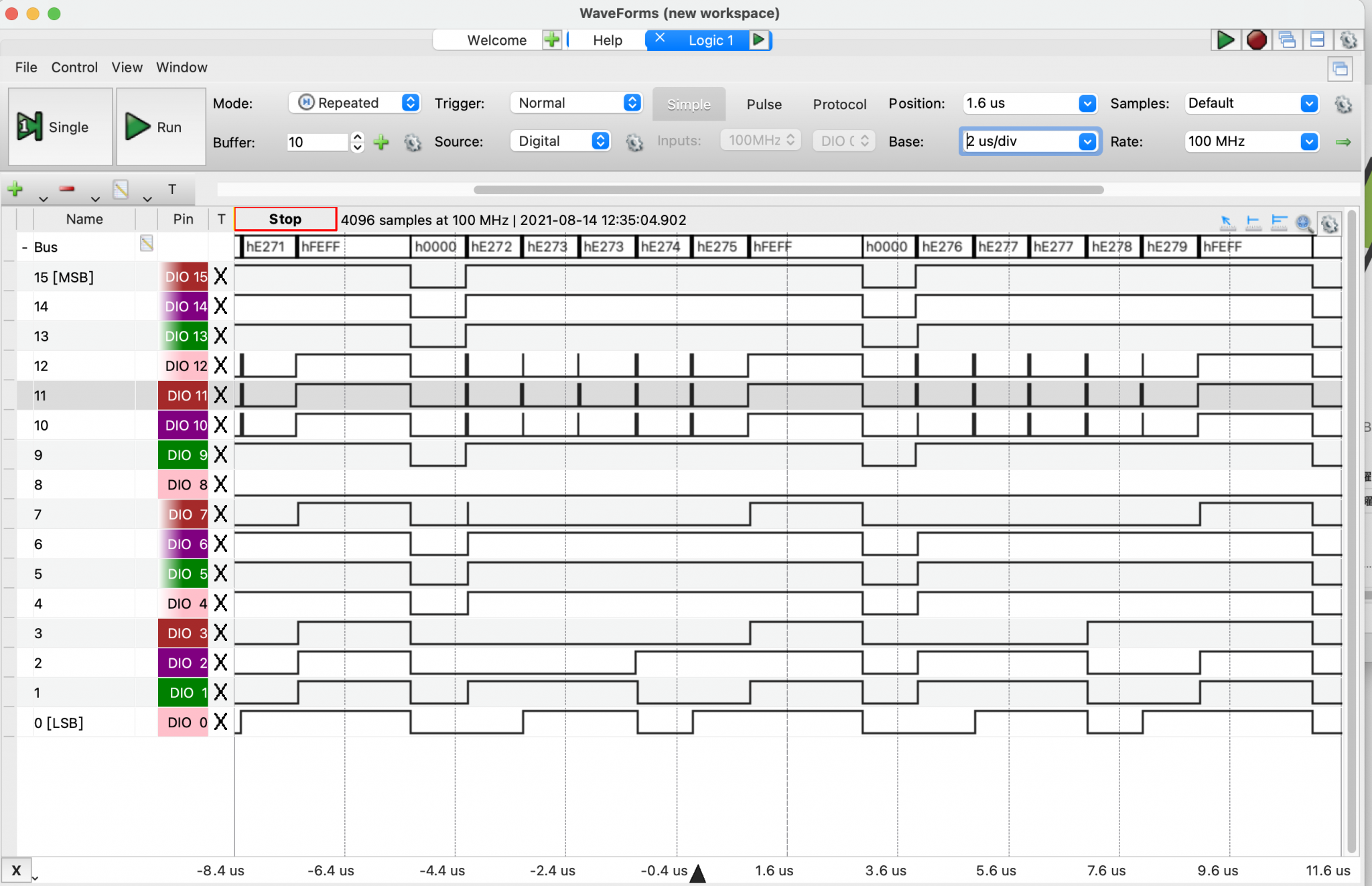Image resolution: width=1372 pixels, height=886 pixels.
Task: Open Source settings gear icon
Action: [x=634, y=142]
